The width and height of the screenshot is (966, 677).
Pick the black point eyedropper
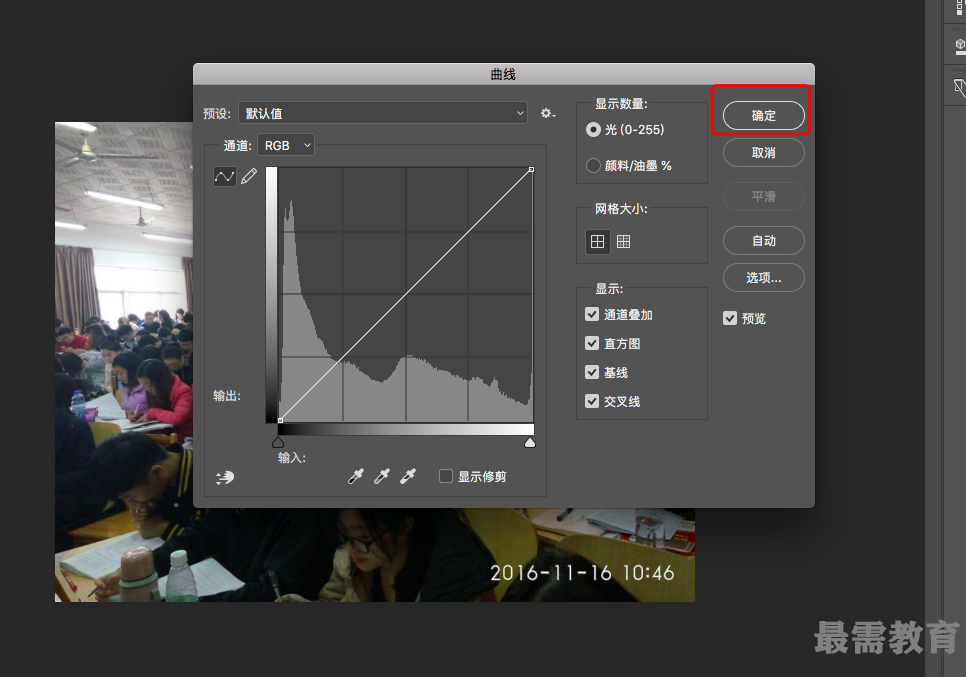pos(355,476)
